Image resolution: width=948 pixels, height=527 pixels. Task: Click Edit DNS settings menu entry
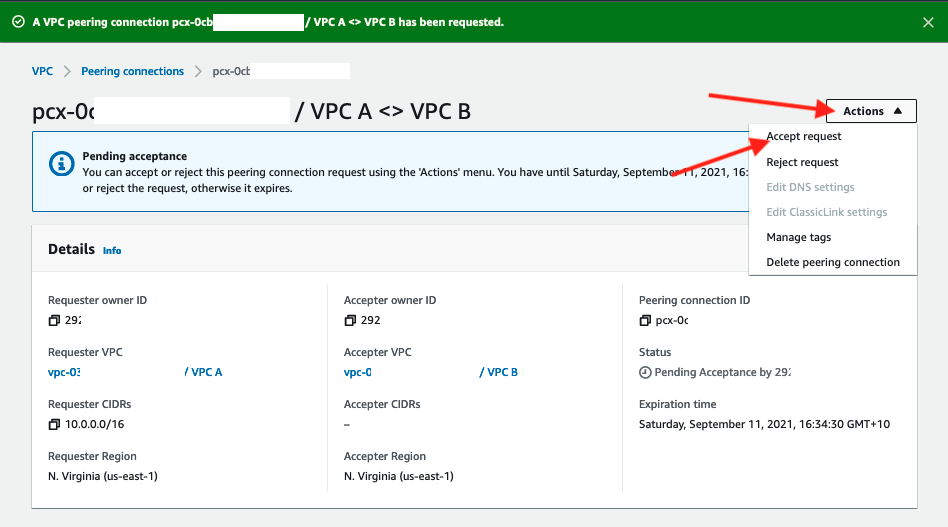(810, 187)
